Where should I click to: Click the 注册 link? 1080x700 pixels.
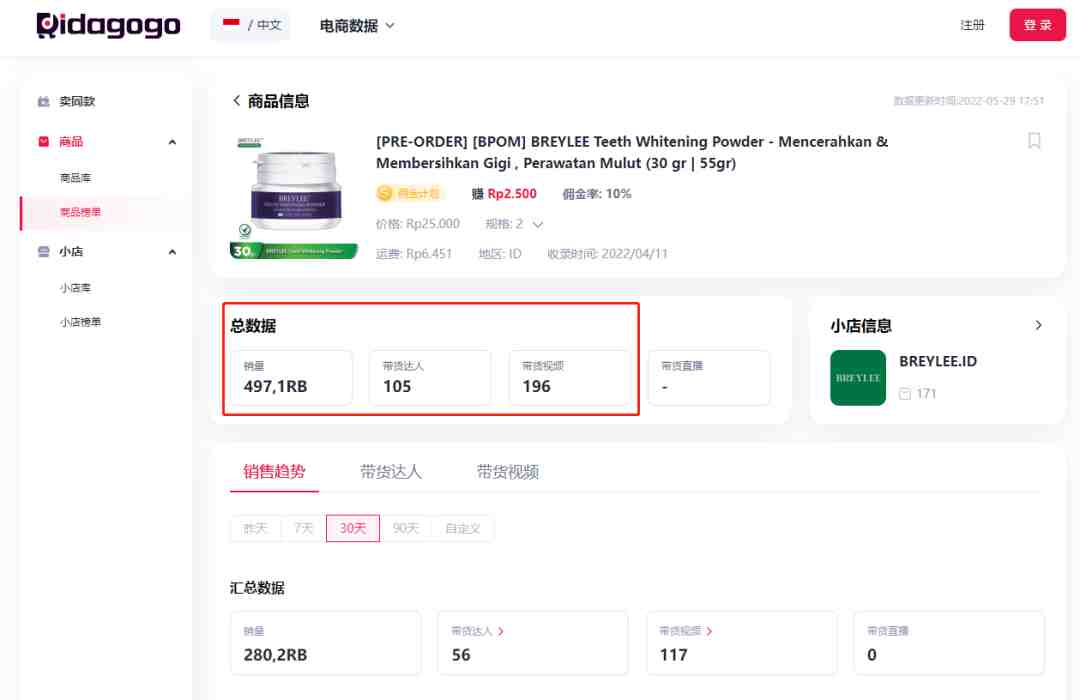tap(972, 25)
